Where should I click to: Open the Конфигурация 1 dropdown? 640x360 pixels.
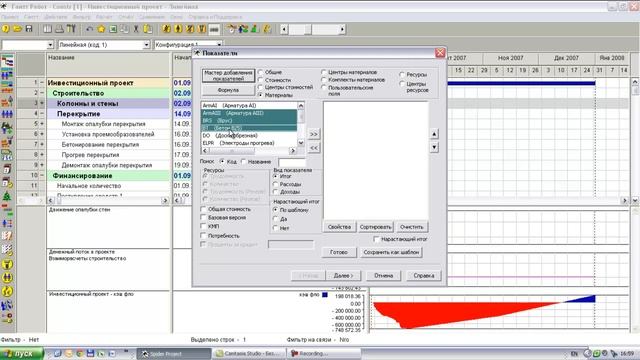[x=219, y=45]
